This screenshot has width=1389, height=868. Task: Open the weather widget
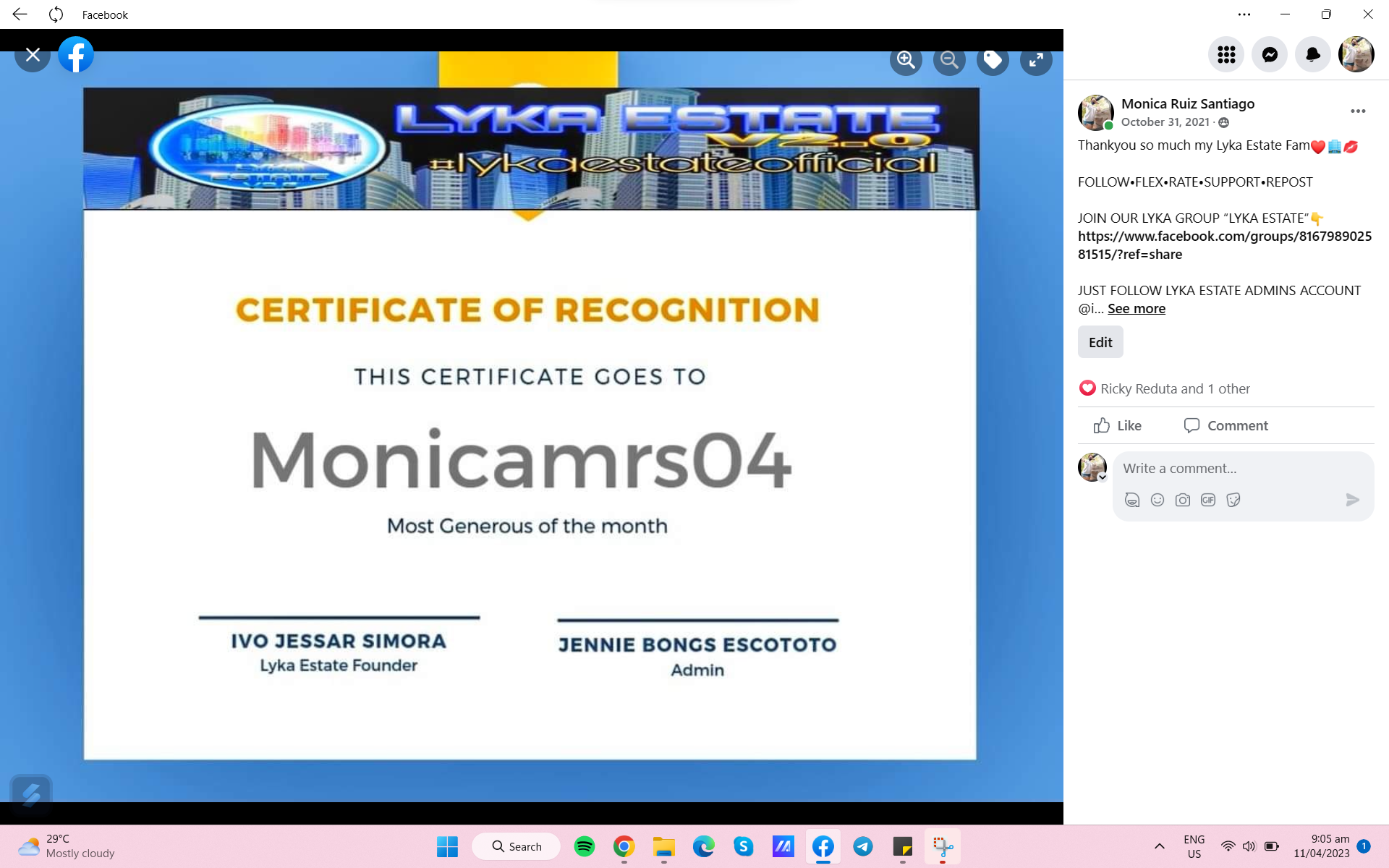pos(67,846)
